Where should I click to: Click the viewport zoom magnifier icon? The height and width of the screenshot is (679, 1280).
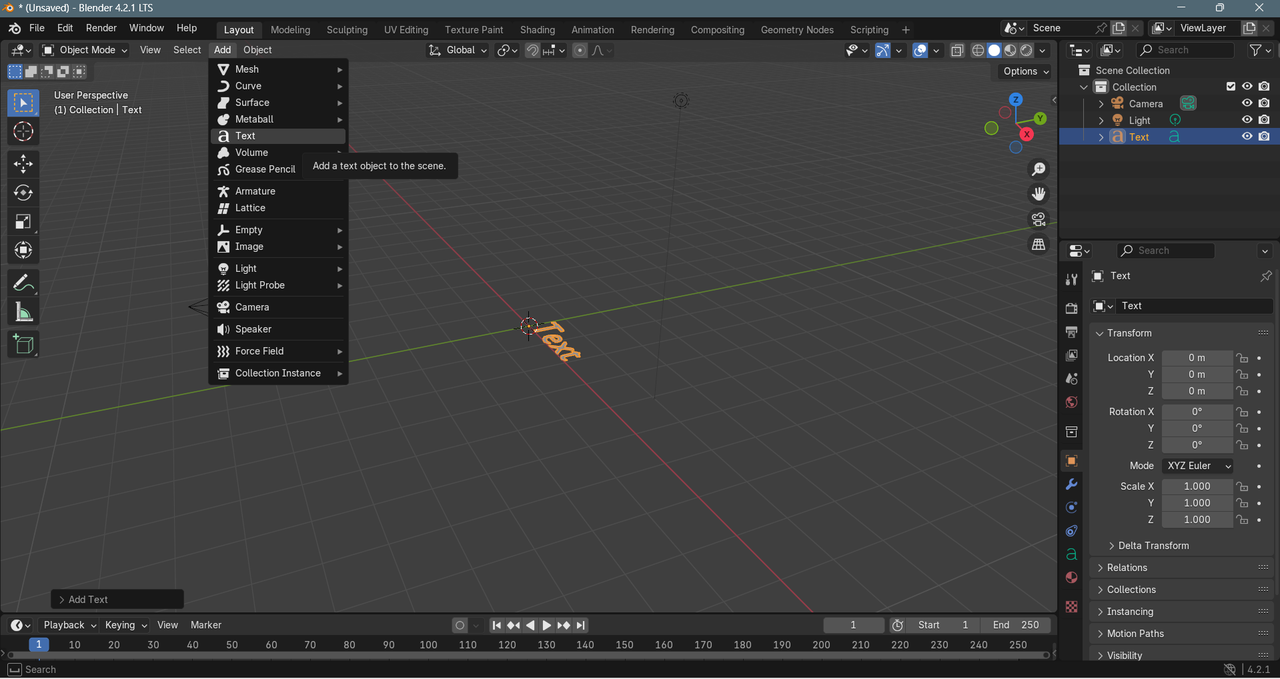pos(1039,169)
